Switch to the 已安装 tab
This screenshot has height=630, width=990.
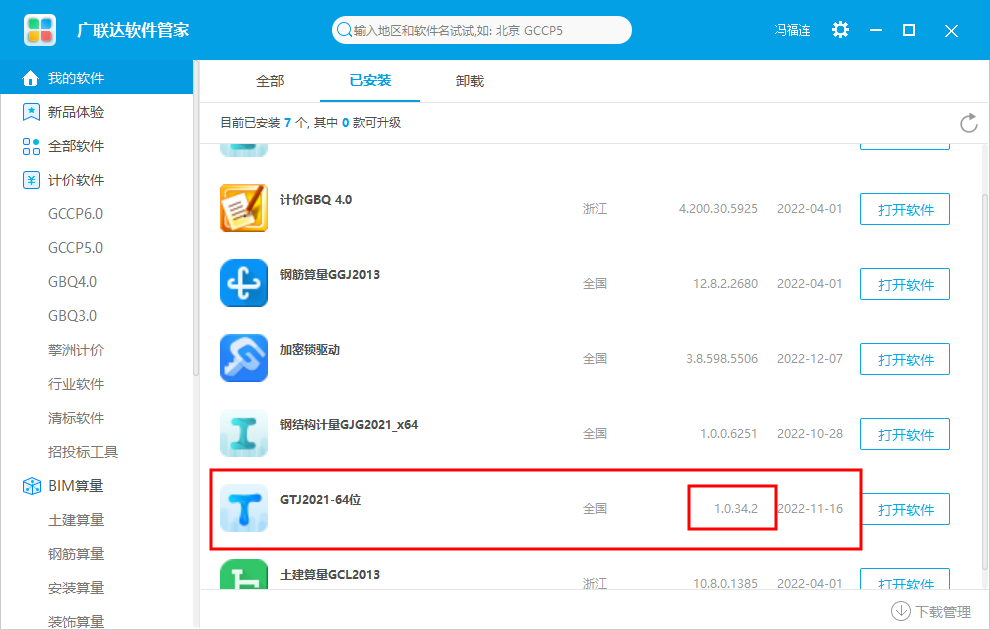point(370,80)
